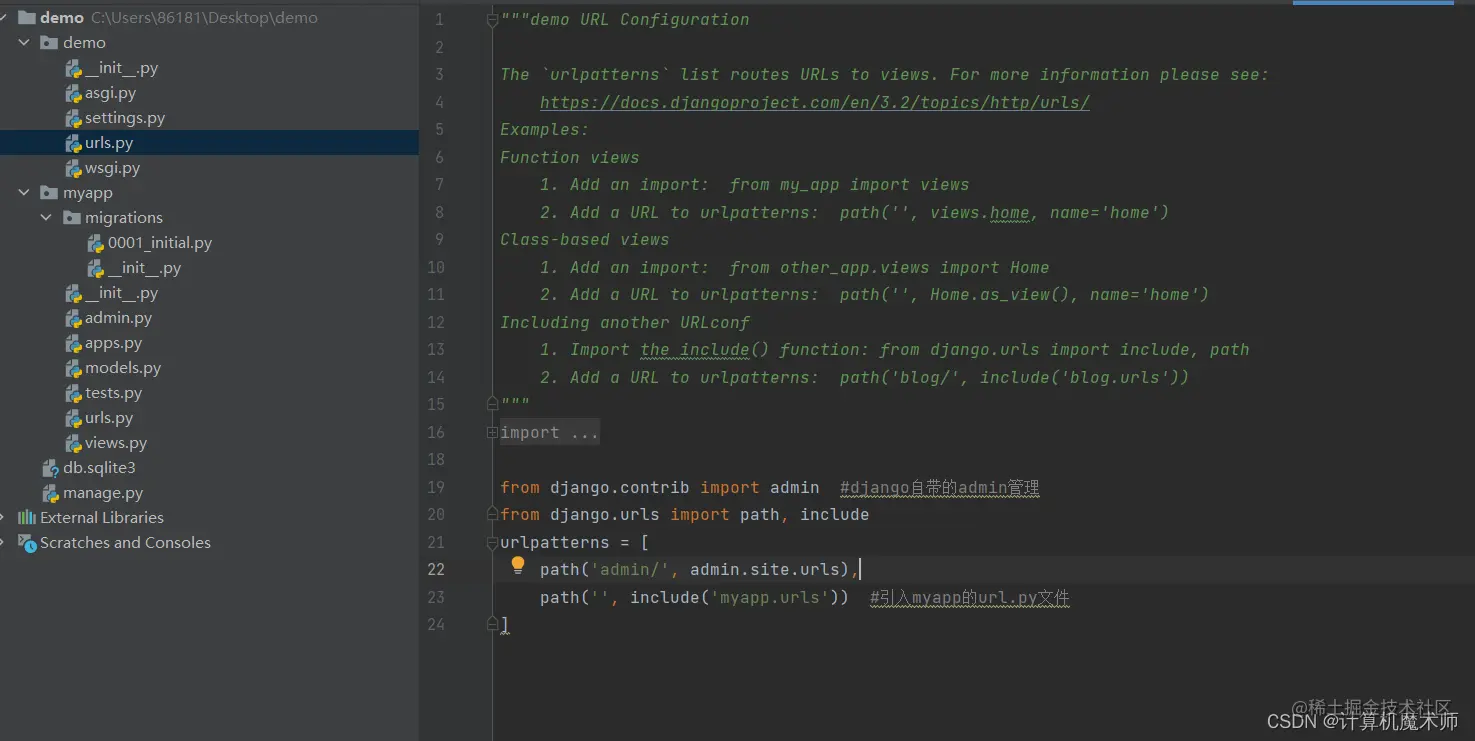
Task: Select the highlighted urls.py in the demo folder
Action: (x=209, y=143)
